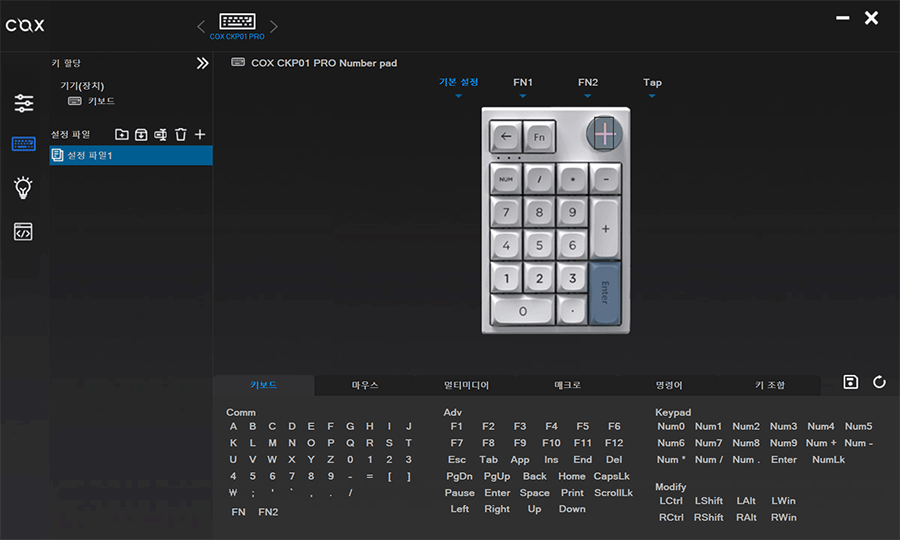900x540 pixels.
Task: Add a new profile with plus icon
Action: 200,134
